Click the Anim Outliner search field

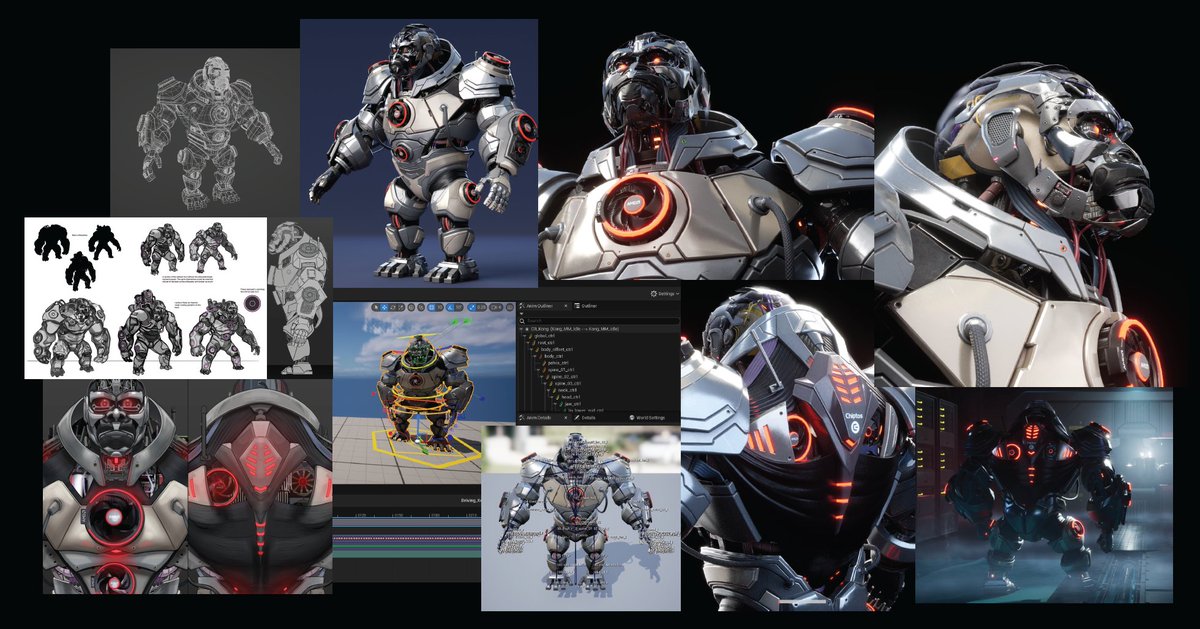(x=598, y=321)
